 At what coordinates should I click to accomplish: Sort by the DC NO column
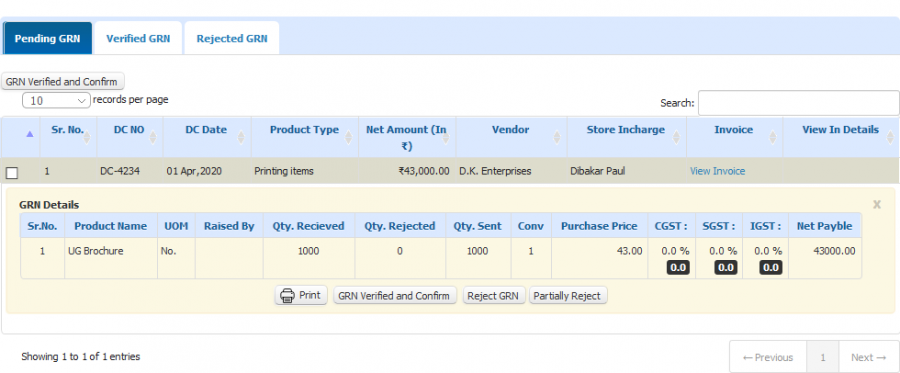pos(130,137)
